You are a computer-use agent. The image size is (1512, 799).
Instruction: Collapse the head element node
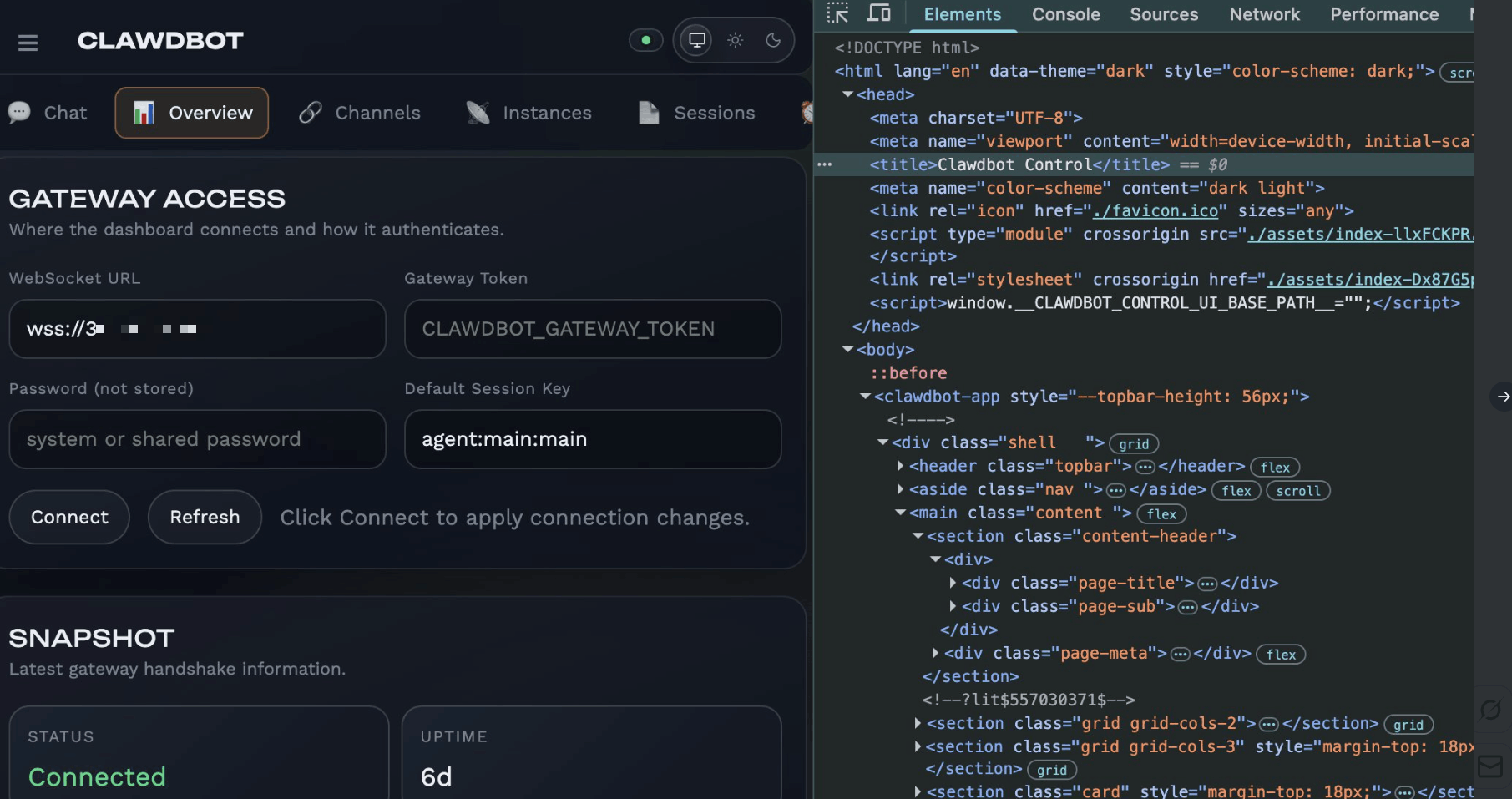(848, 94)
